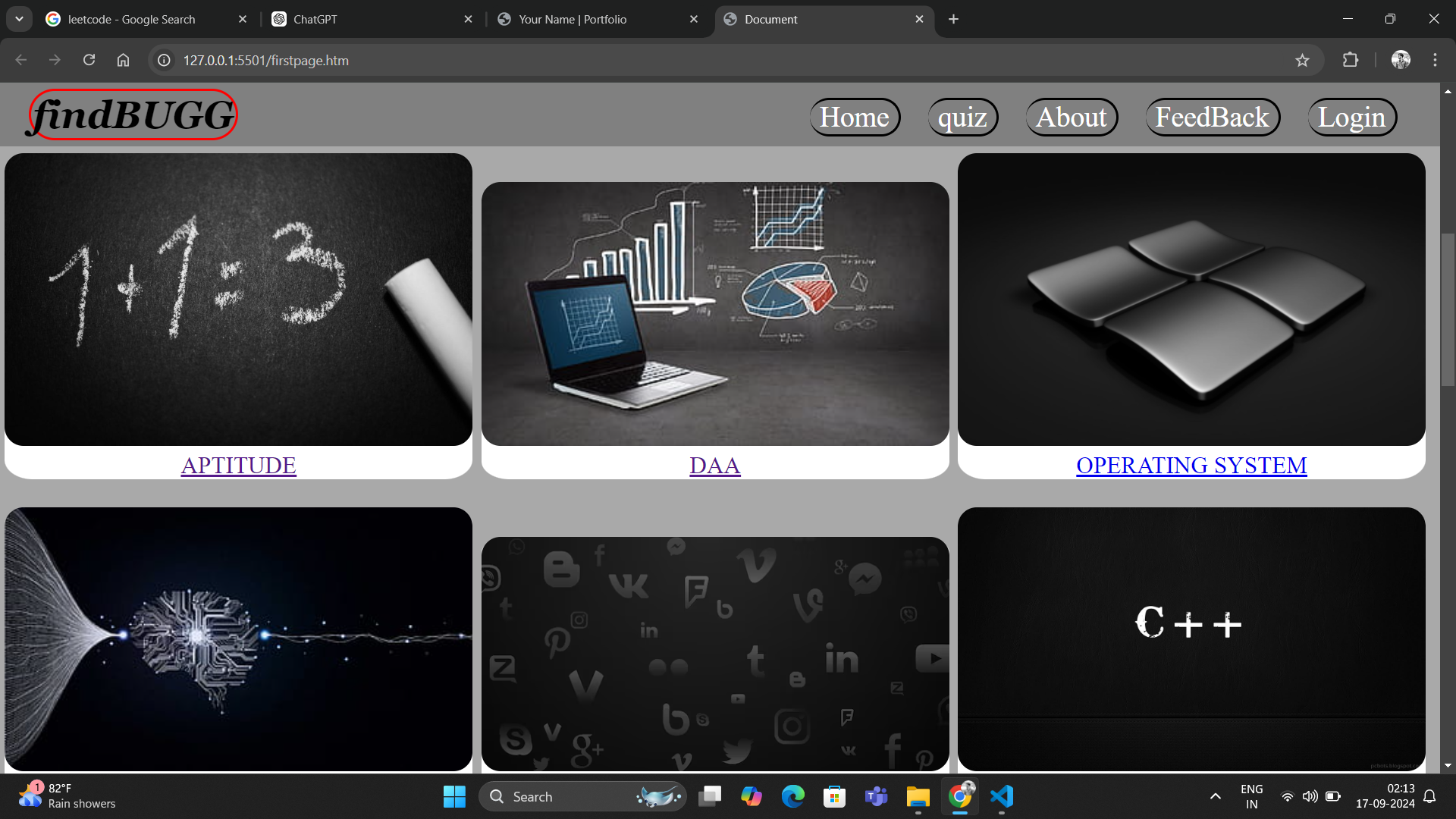1456x819 pixels.
Task: Open Microsoft Store from the taskbar
Action: click(x=834, y=796)
